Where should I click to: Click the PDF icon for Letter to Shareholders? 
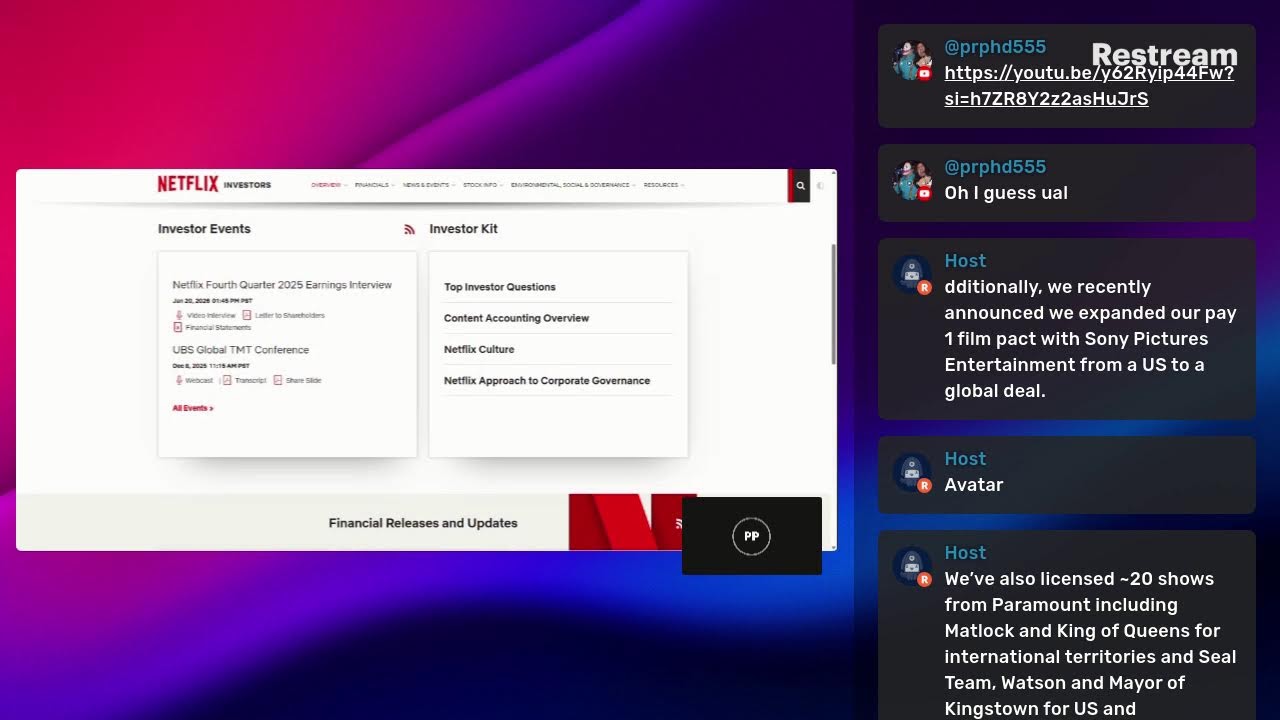247,315
